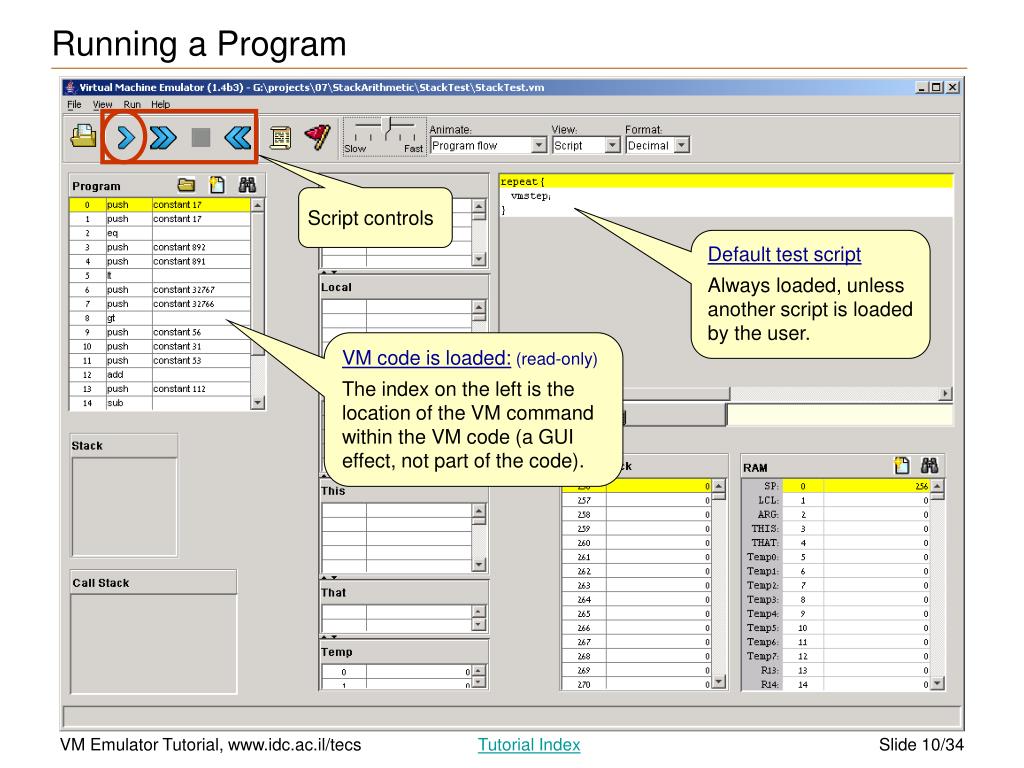1024x768 pixels.
Task: Select program row 9 push constant 56
Action: pyautogui.click(x=159, y=332)
